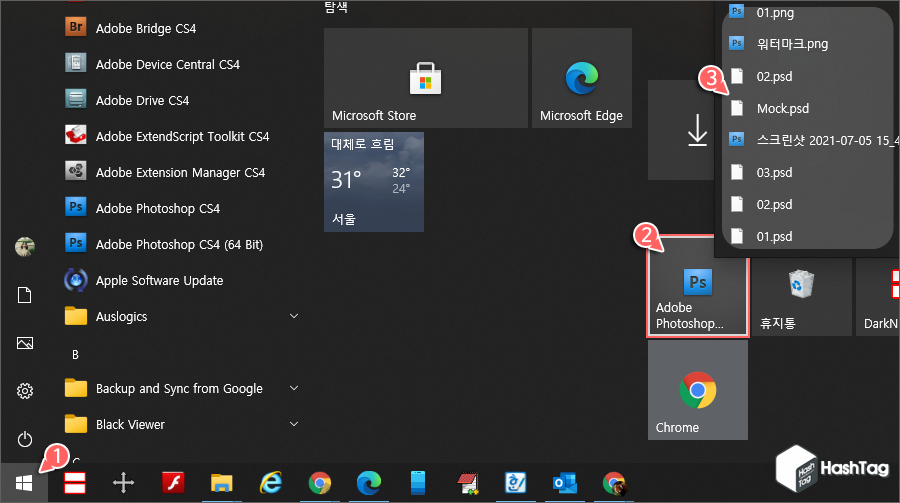Open Google Chrome next to Internet Explorer

click(x=320, y=483)
